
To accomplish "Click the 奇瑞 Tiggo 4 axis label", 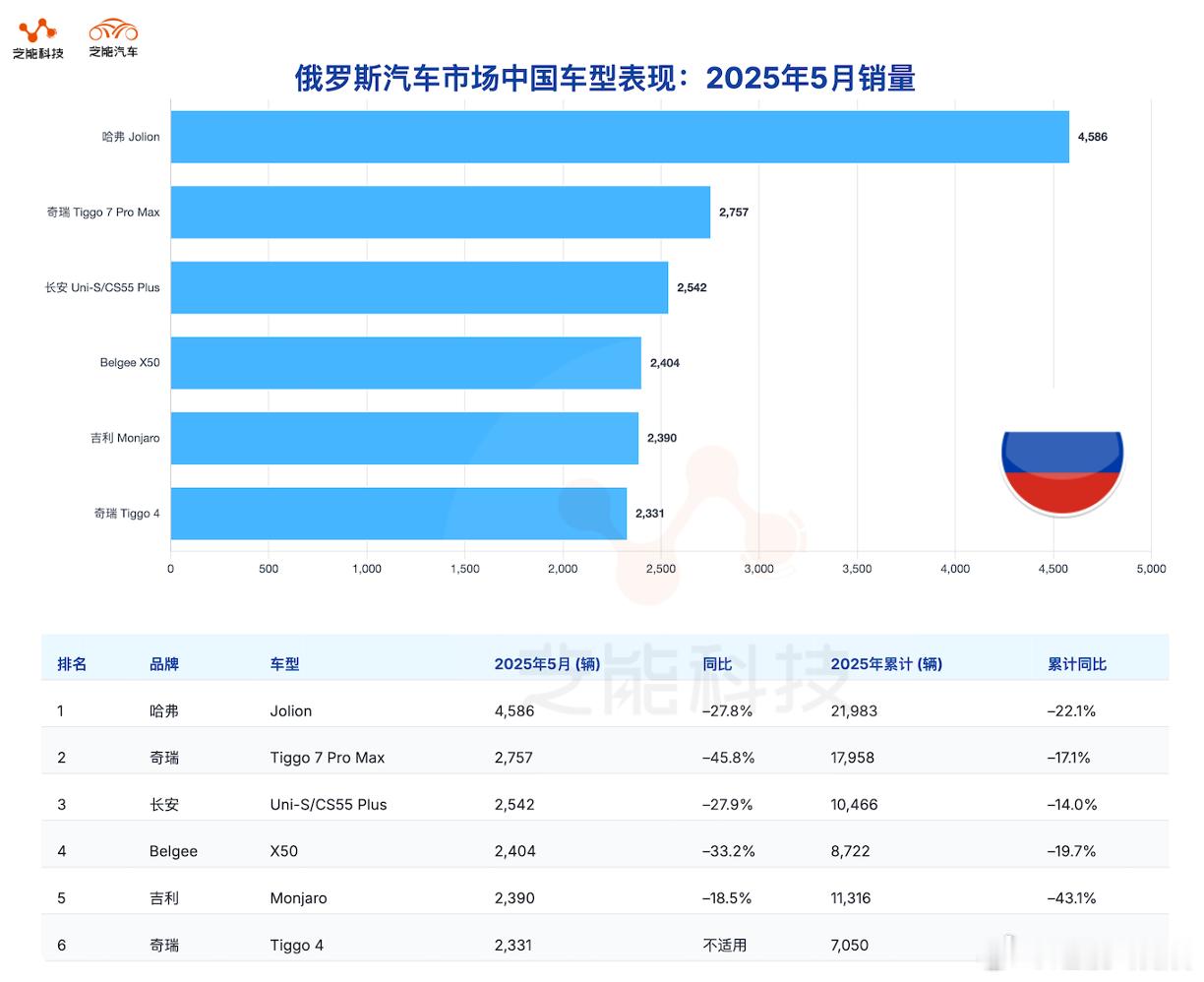I will pyautogui.click(x=127, y=513).
